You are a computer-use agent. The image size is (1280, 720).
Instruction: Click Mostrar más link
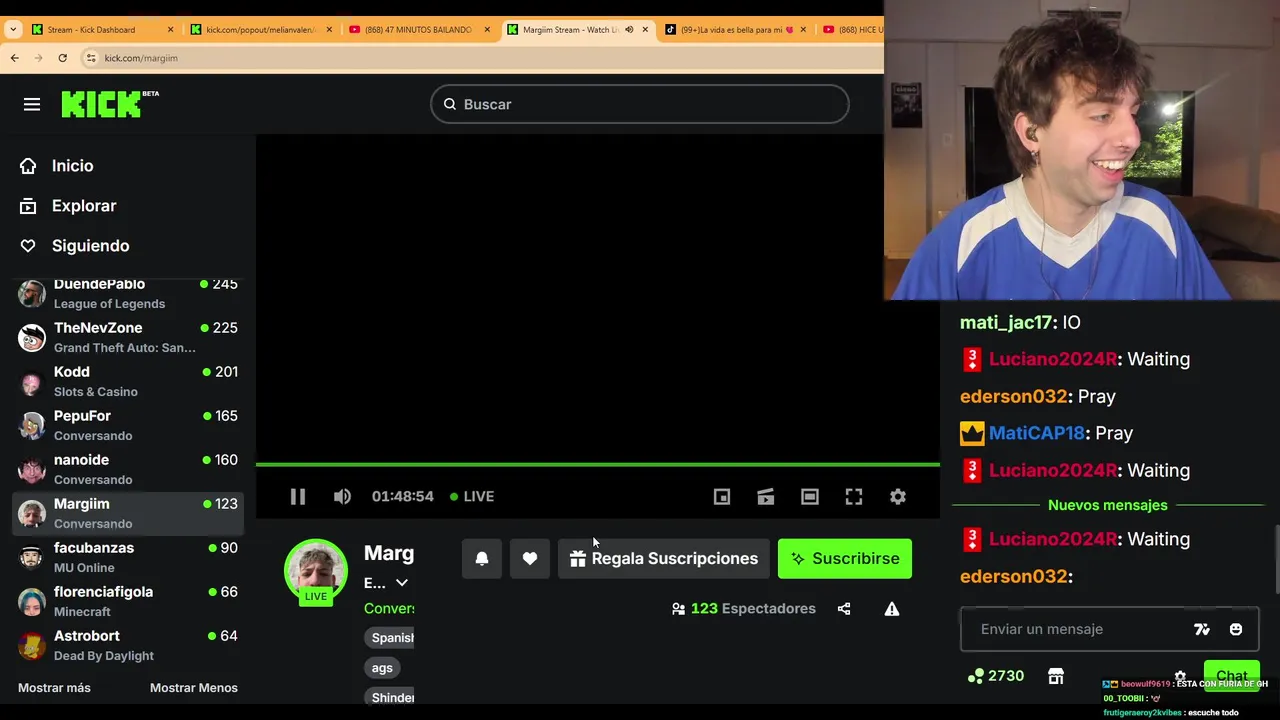pyautogui.click(x=54, y=688)
